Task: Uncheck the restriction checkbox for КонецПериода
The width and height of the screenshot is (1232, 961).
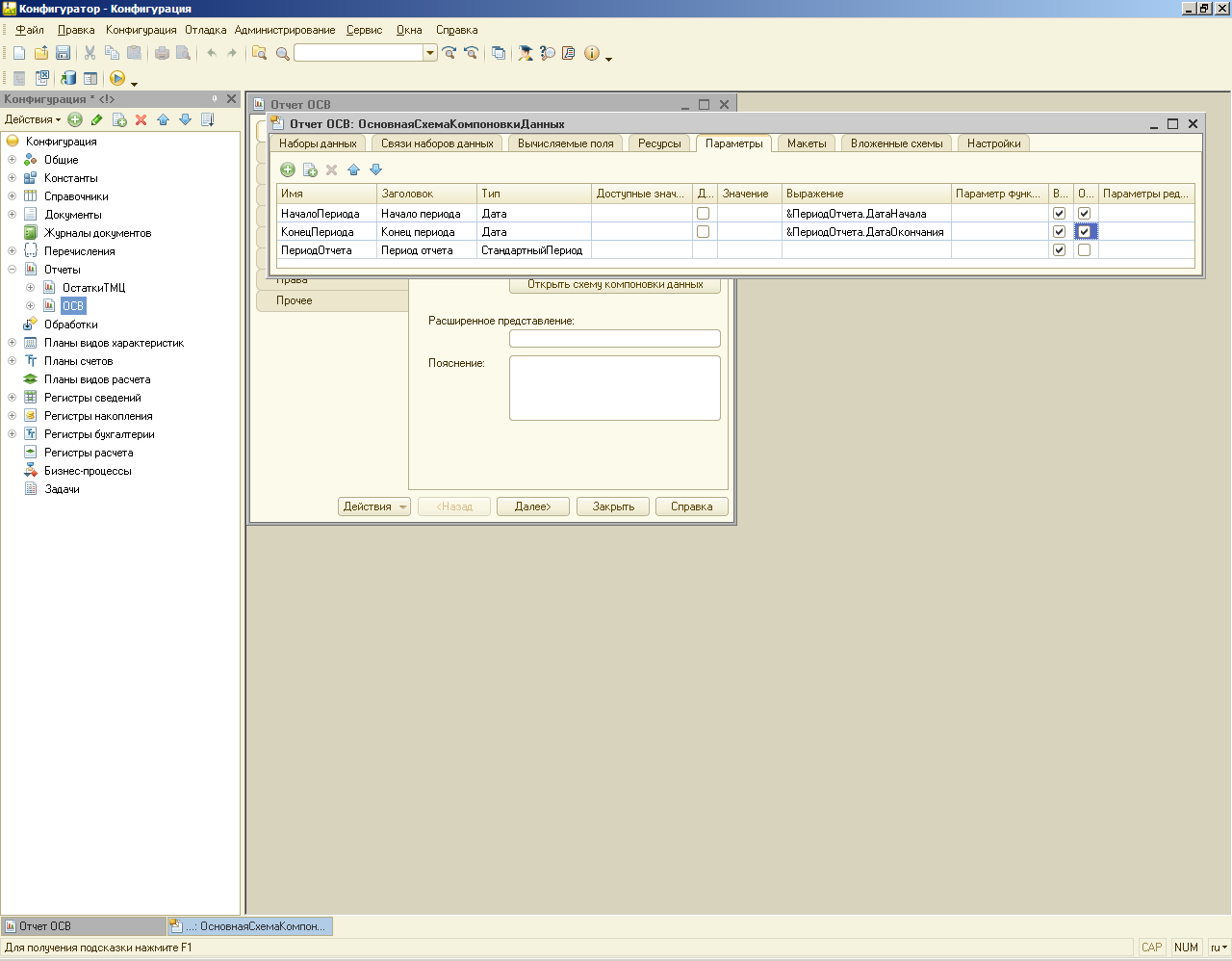Action: click(x=1084, y=232)
